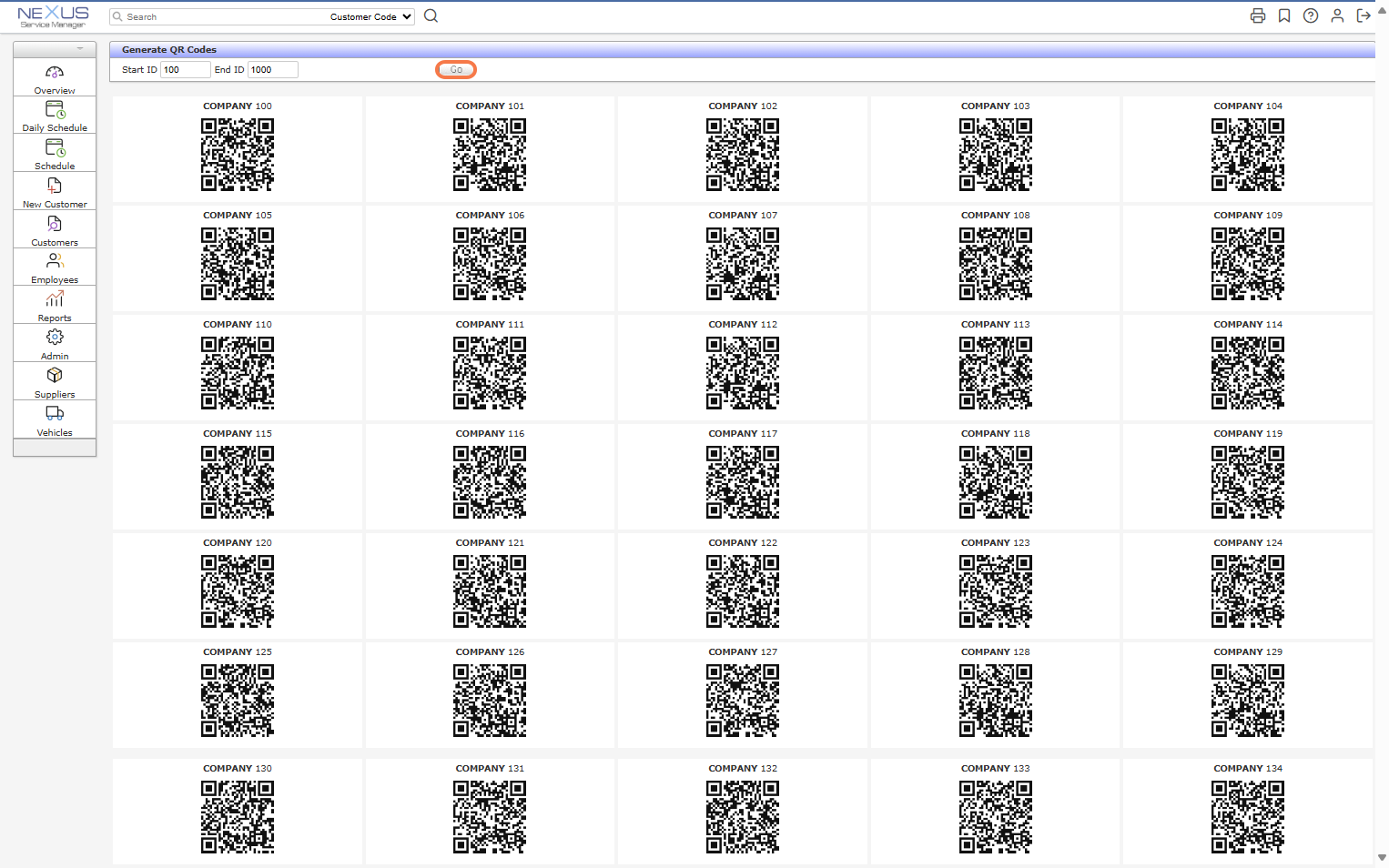
Task: Select the COMPANY 125 QR code
Action: click(x=238, y=701)
